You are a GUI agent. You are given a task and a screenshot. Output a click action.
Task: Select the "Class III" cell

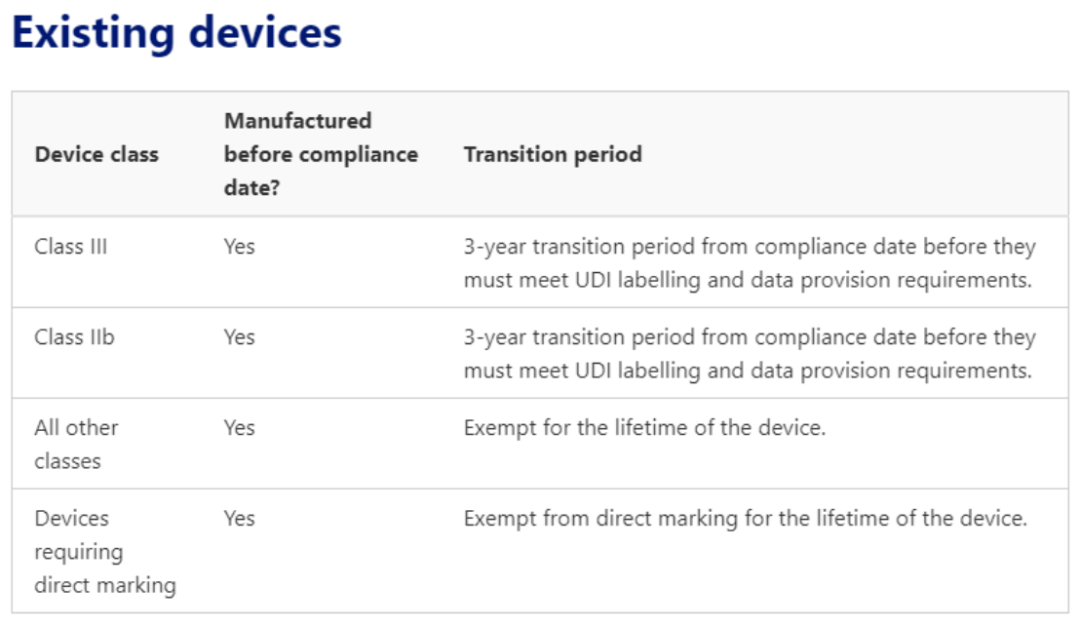[70, 246]
